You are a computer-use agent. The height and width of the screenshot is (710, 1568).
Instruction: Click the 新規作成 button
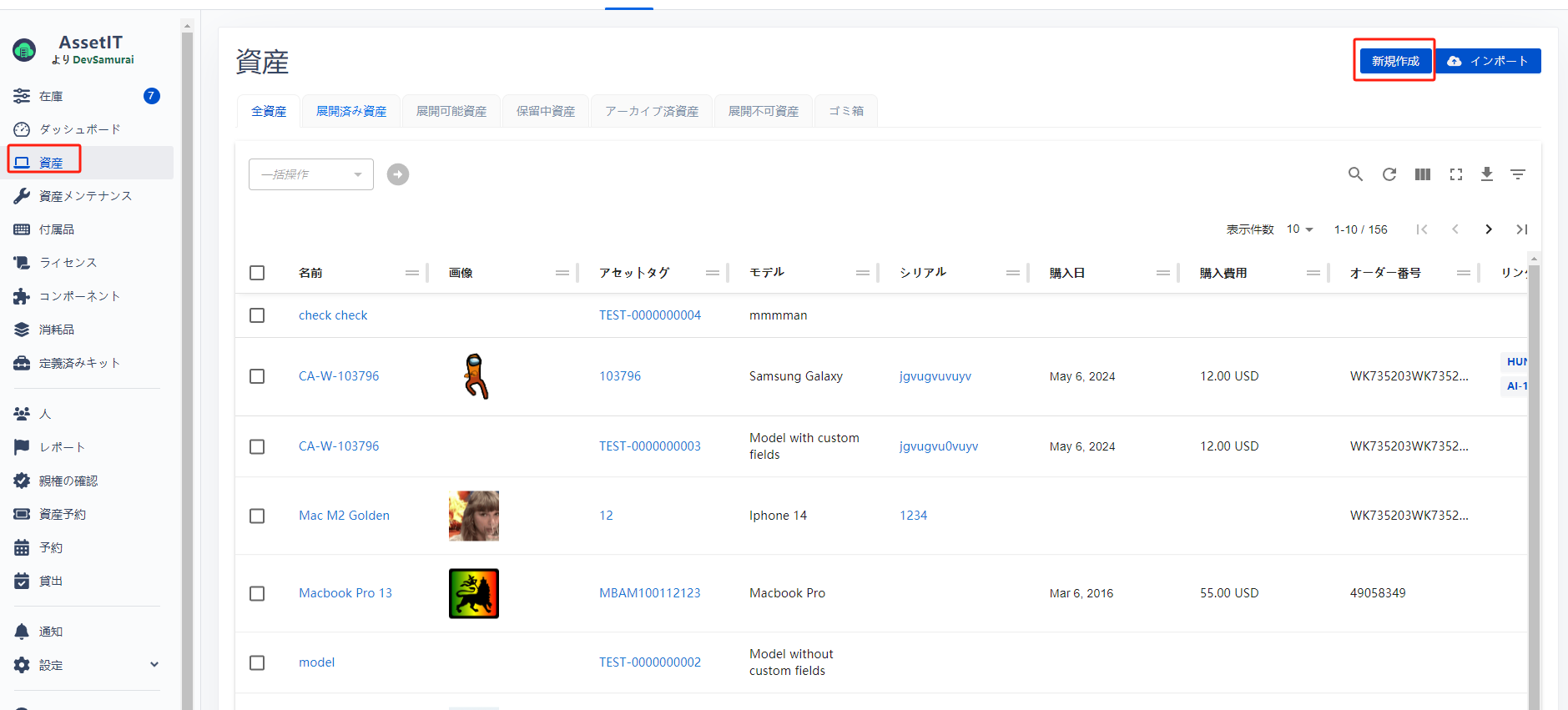tap(1394, 61)
